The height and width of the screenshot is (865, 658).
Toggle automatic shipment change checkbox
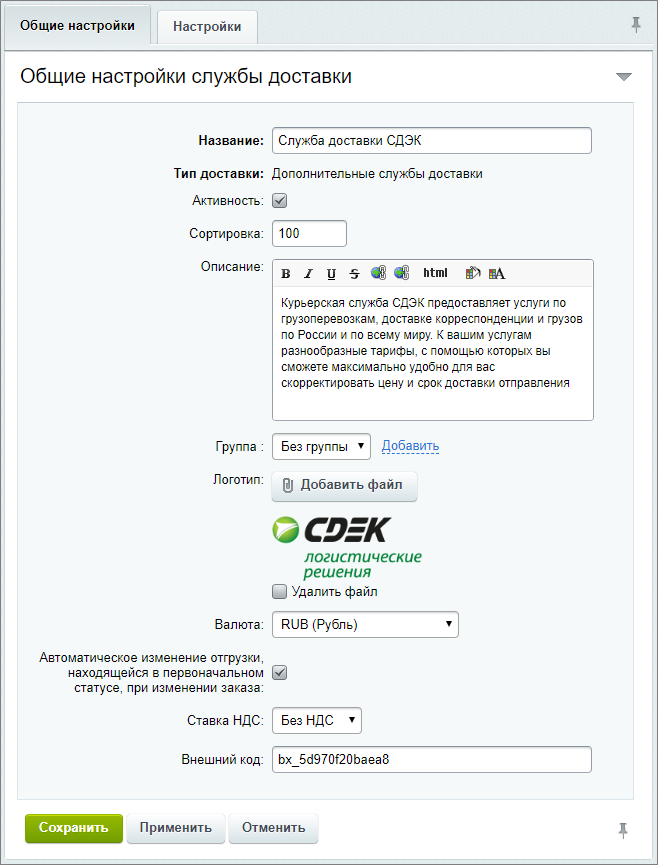[280, 673]
